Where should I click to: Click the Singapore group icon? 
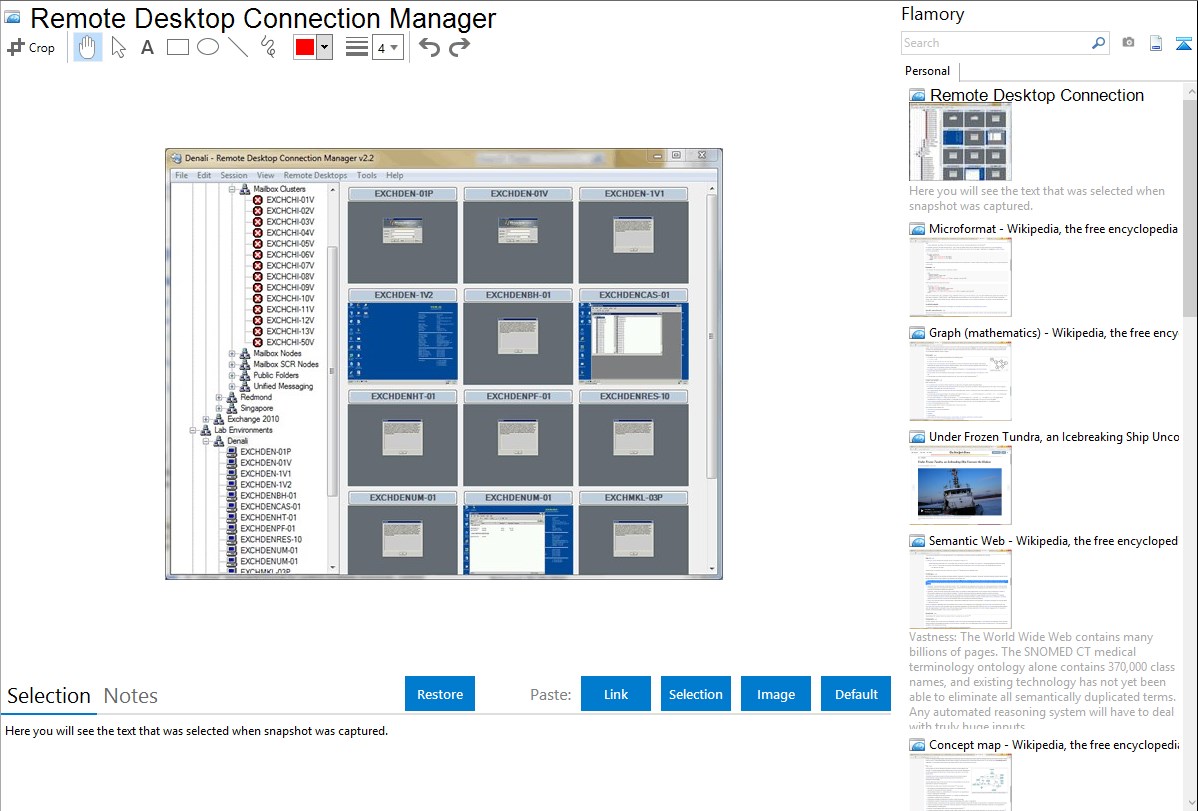pos(232,408)
